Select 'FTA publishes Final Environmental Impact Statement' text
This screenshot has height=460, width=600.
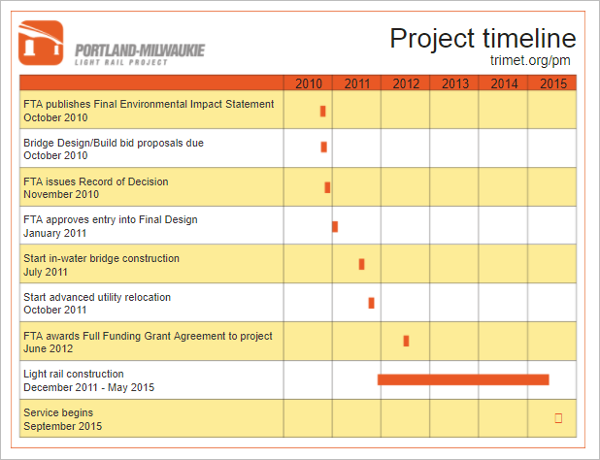click(148, 104)
